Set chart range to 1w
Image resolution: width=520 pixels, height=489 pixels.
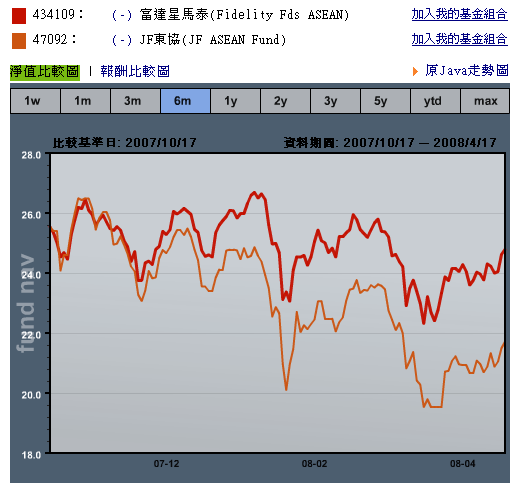[35, 101]
